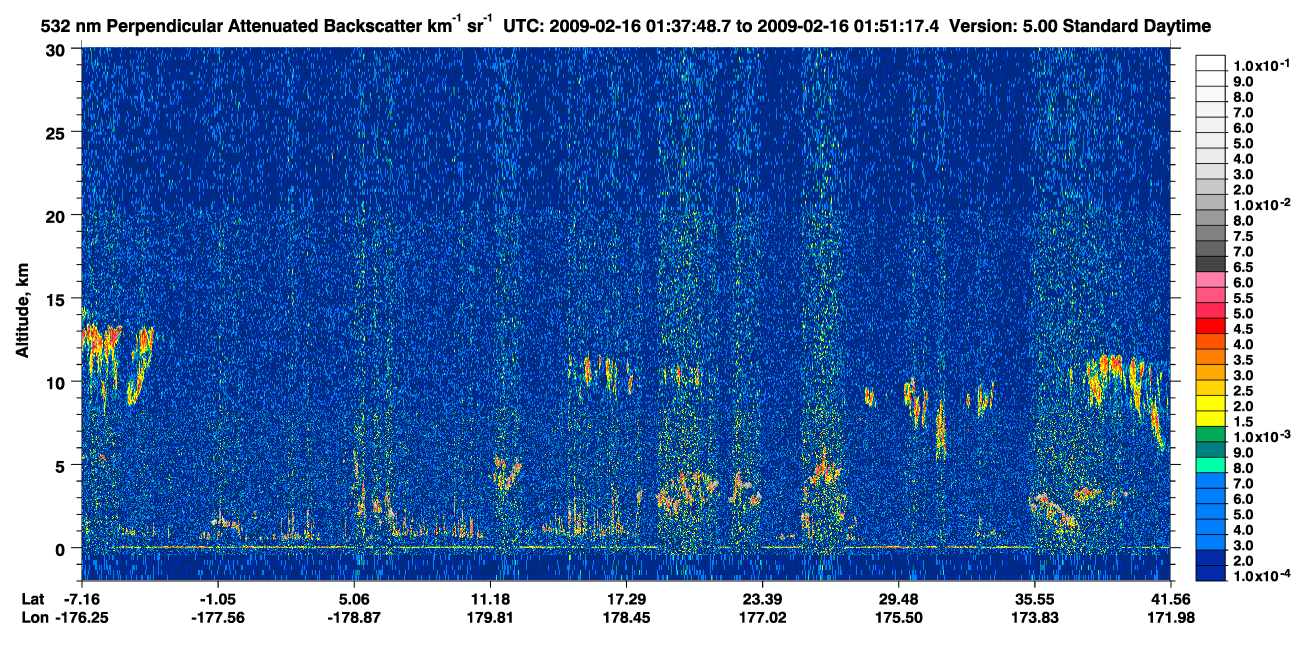Screen dimensions: 1300x667
Task: Click the pure red swatch in color bar
Action: point(1210,325)
